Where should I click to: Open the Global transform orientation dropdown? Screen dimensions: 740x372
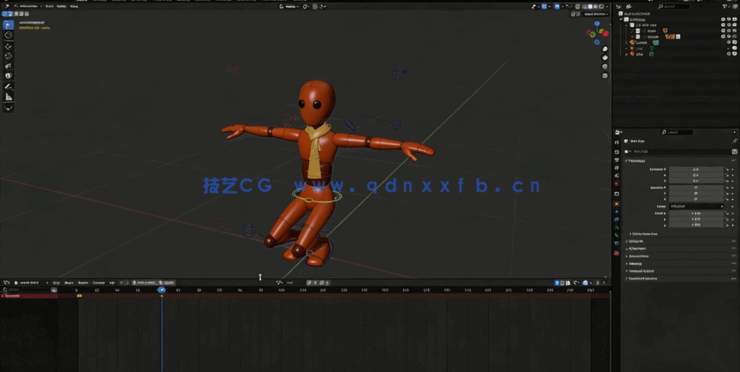tap(288, 7)
